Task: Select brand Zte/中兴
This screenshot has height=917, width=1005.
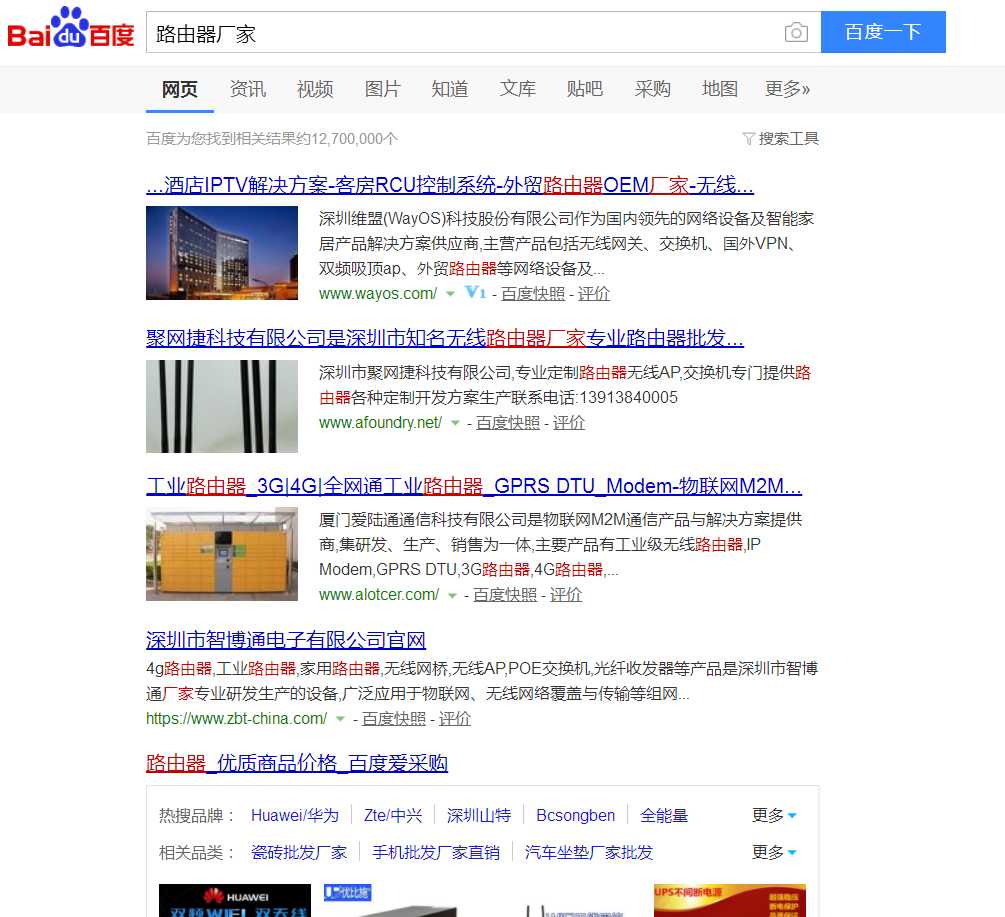Action: point(393,815)
